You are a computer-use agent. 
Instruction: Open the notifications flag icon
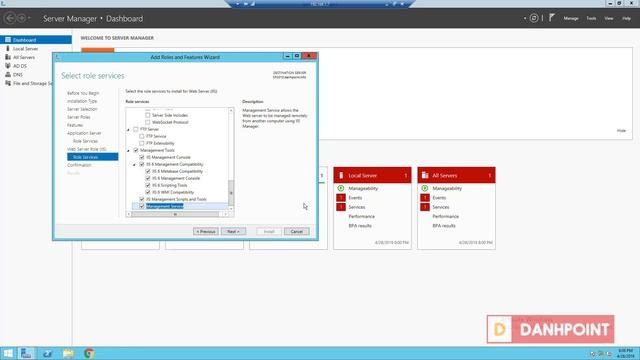(552, 18)
